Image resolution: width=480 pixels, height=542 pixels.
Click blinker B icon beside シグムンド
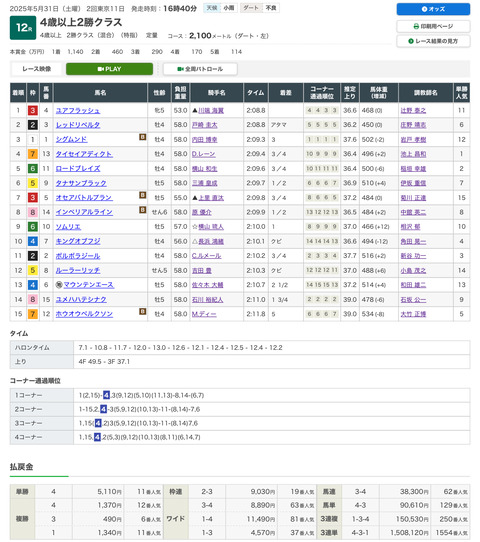tap(142, 137)
